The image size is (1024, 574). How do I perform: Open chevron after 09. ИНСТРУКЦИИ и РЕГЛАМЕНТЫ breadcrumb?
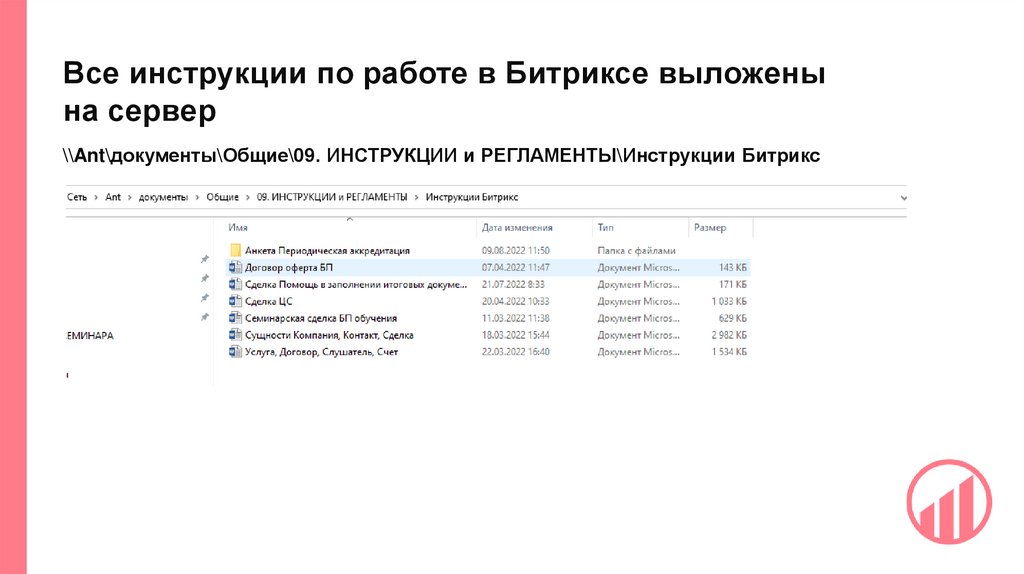417,197
